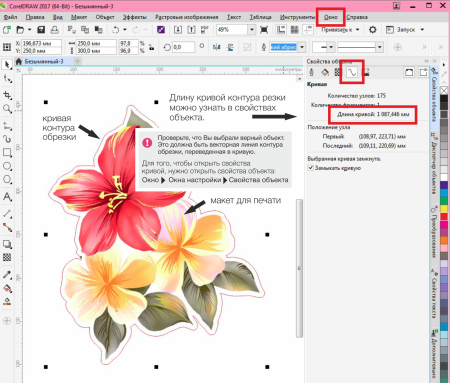Open the Привязать к dropdown
Image resolution: width=450 pixels, height=383 pixels.
(340, 30)
